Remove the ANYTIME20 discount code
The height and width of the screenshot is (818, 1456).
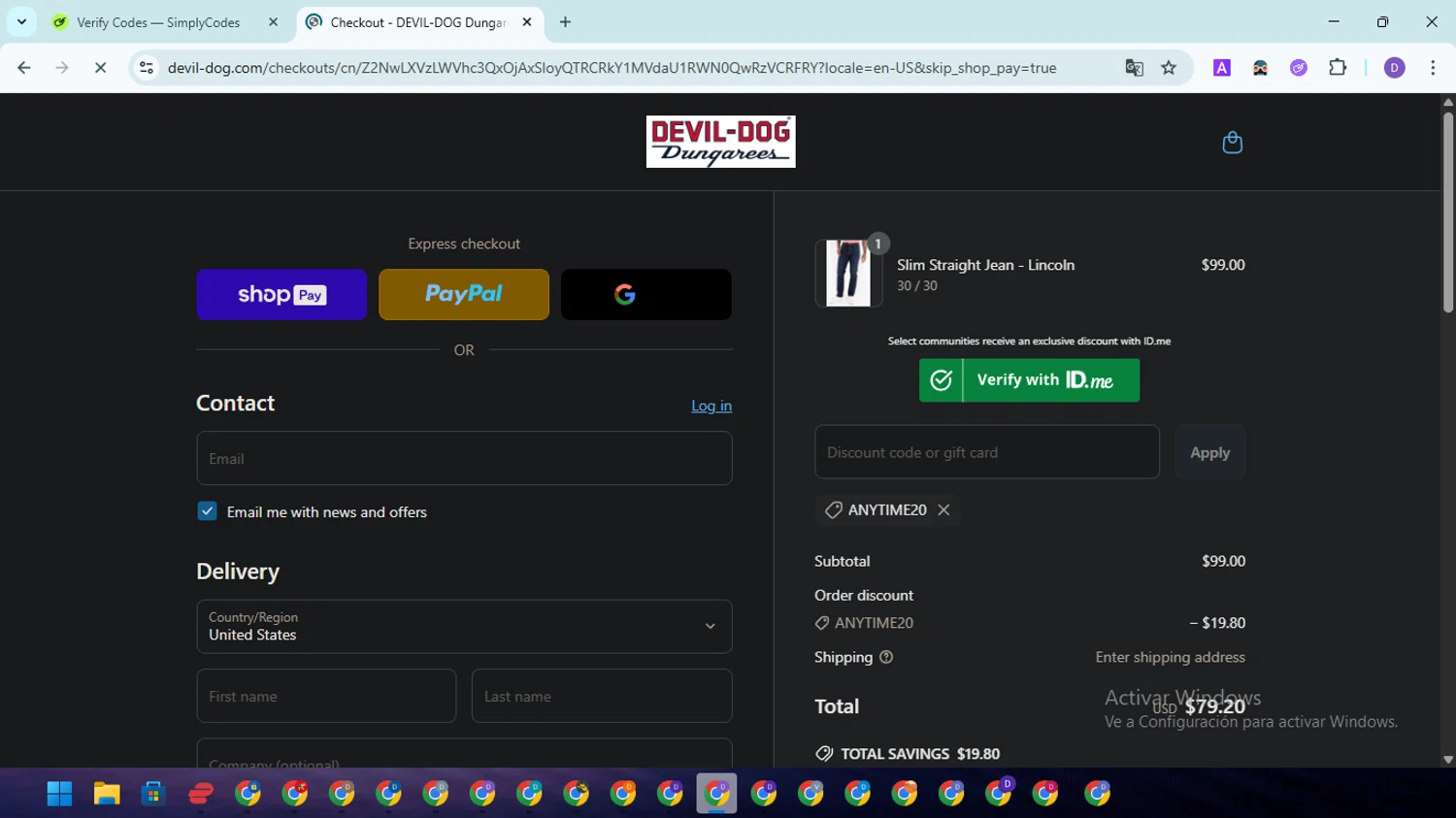[x=943, y=509]
